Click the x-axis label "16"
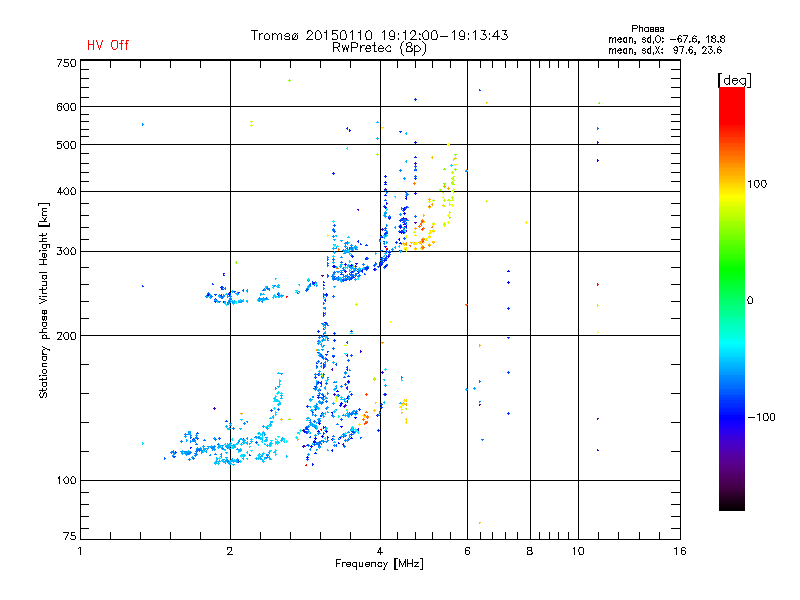The image size is (800, 600). point(680,551)
